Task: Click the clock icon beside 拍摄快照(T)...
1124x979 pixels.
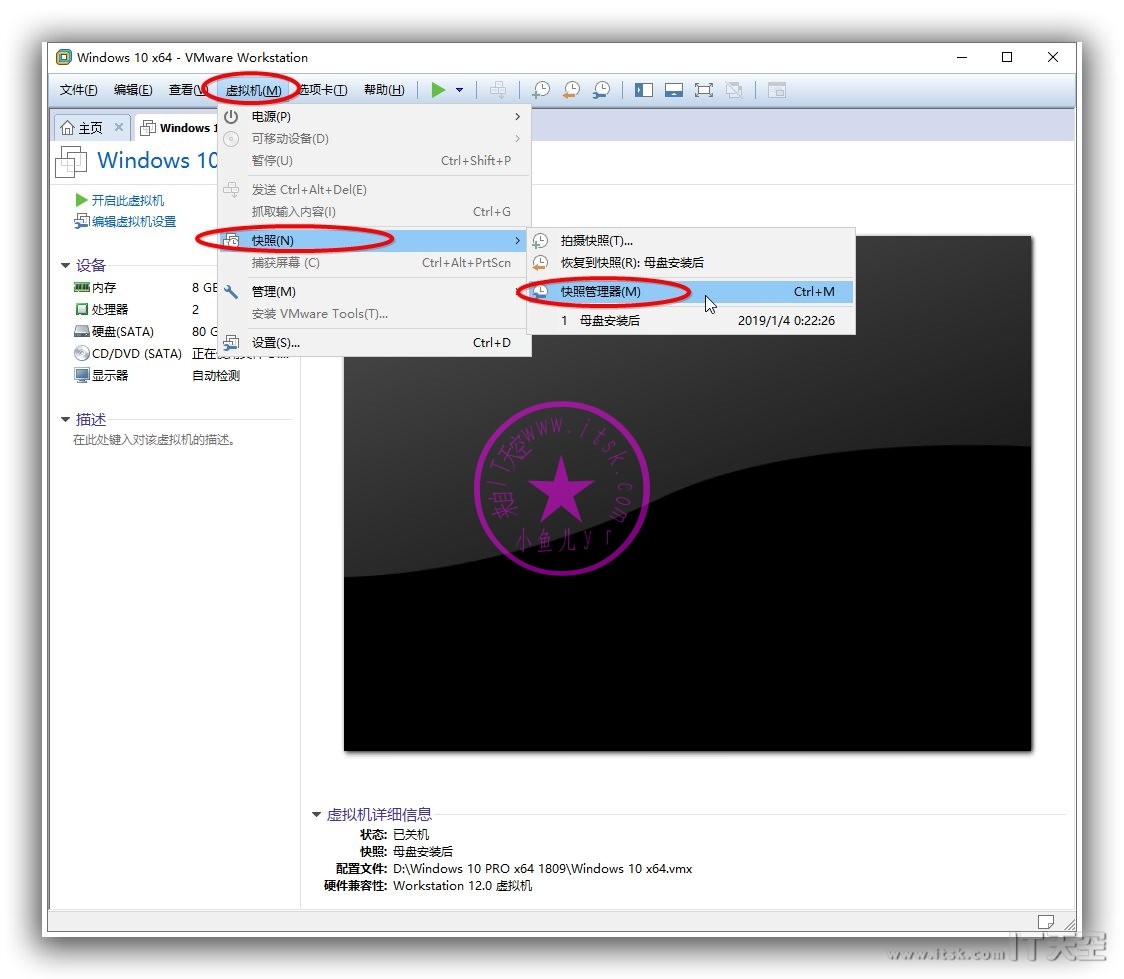Action: [540, 241]
